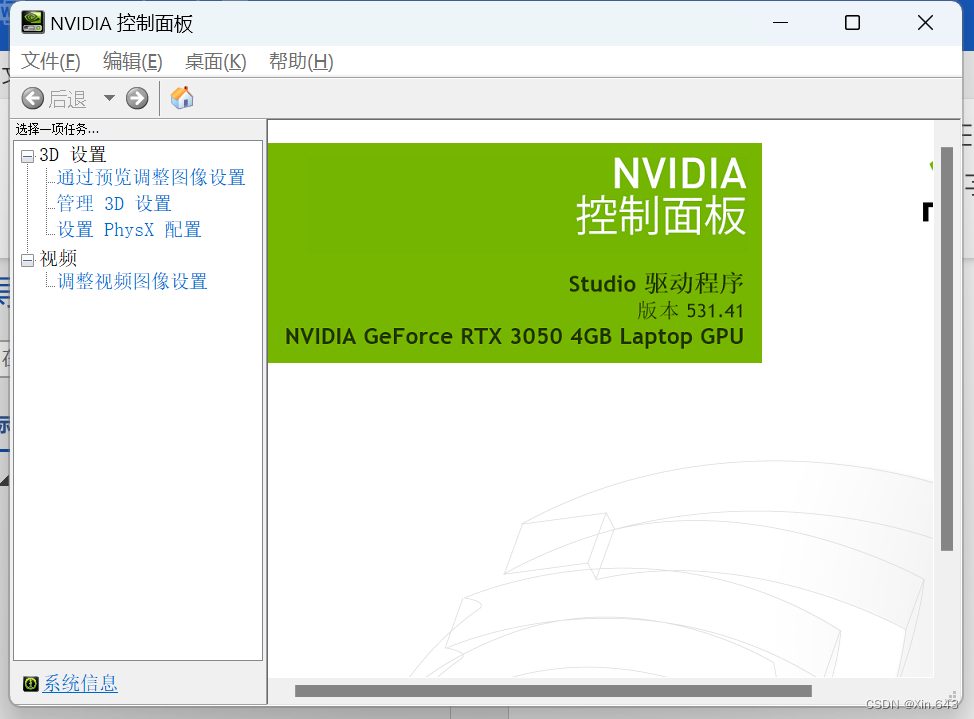974x719 pixels.
Task: Click the 3D 设置 category label
Action: coord(73,154)
